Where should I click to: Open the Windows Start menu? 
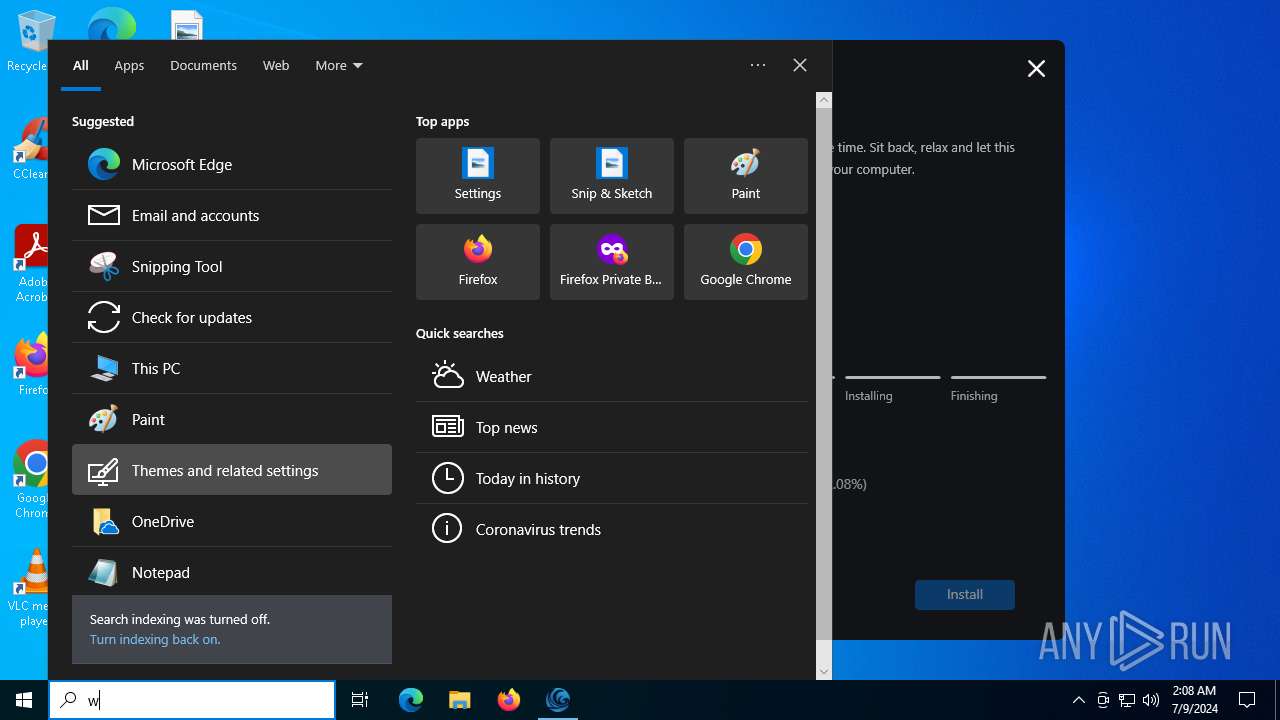pos(24,700)
